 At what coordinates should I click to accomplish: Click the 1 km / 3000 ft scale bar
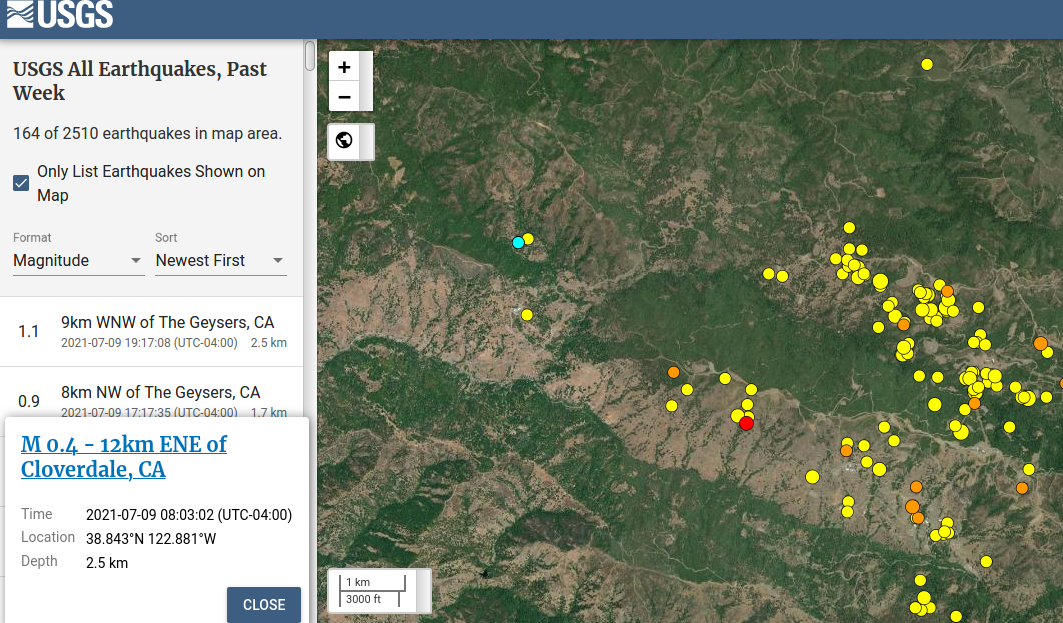[x=372, y=590]
